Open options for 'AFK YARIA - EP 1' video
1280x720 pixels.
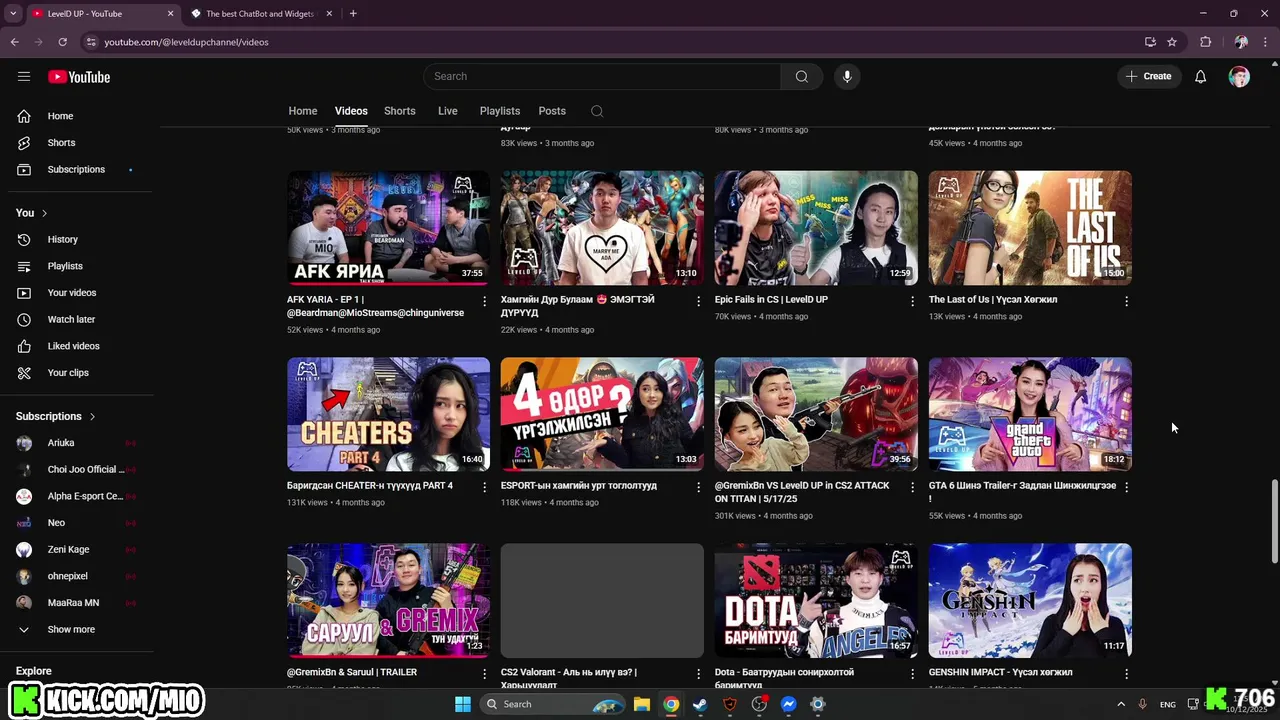pyautogui.click(x=485, y=301)
